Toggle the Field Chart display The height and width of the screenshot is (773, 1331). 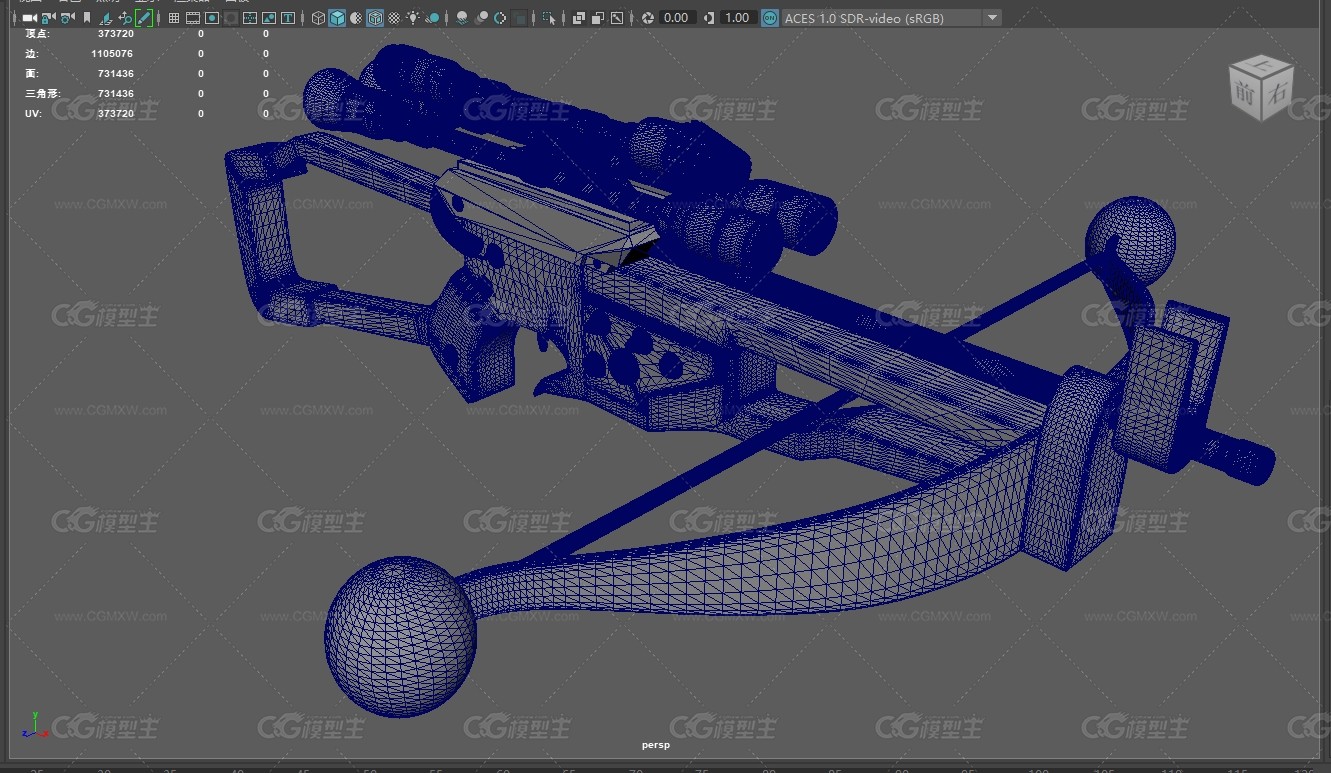click(250, 18)
